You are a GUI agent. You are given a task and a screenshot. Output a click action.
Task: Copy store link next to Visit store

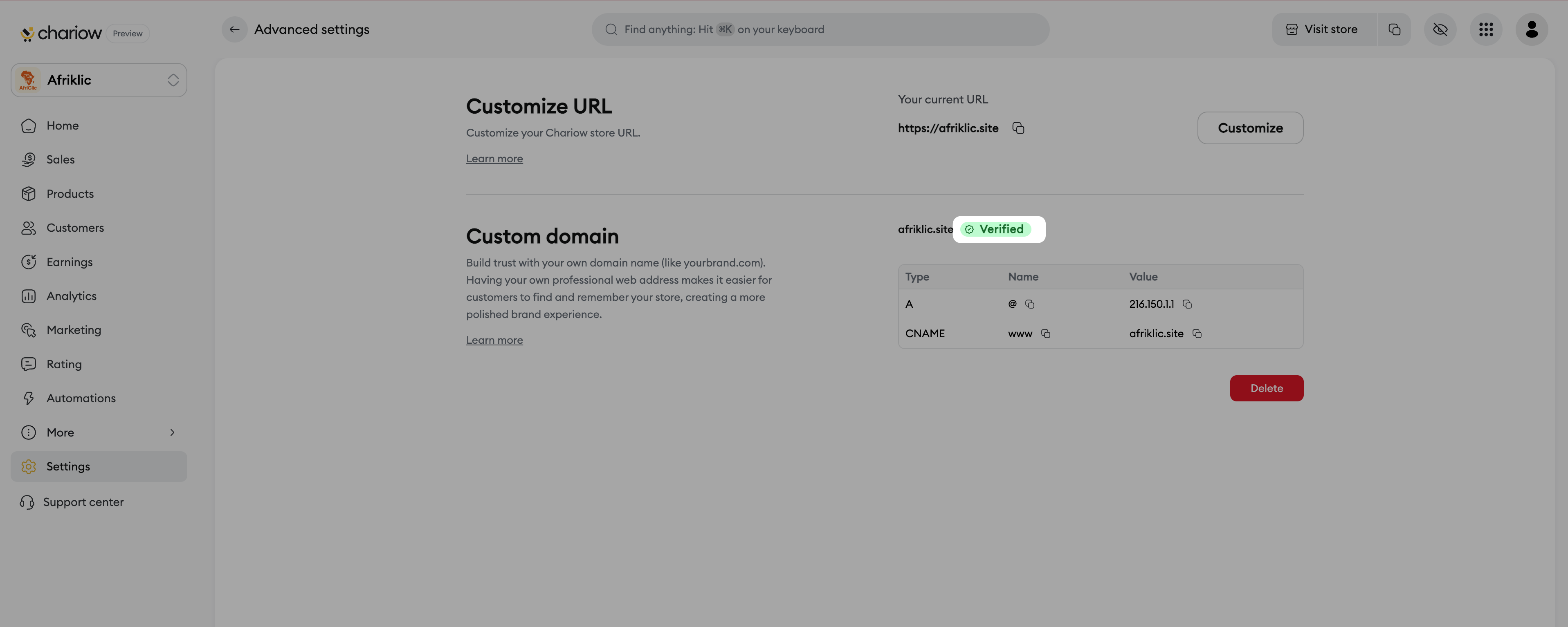coord(1395,29)
